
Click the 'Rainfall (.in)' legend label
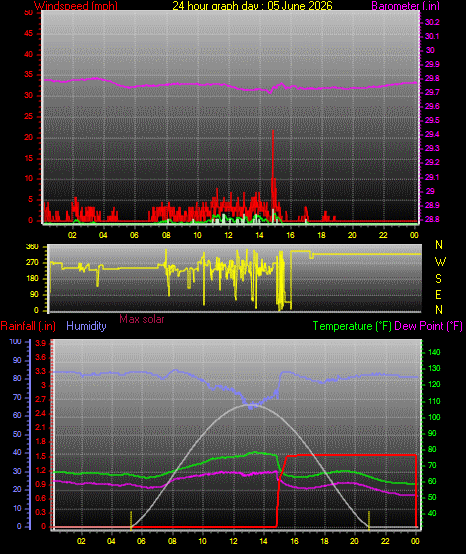click(28, 326)
